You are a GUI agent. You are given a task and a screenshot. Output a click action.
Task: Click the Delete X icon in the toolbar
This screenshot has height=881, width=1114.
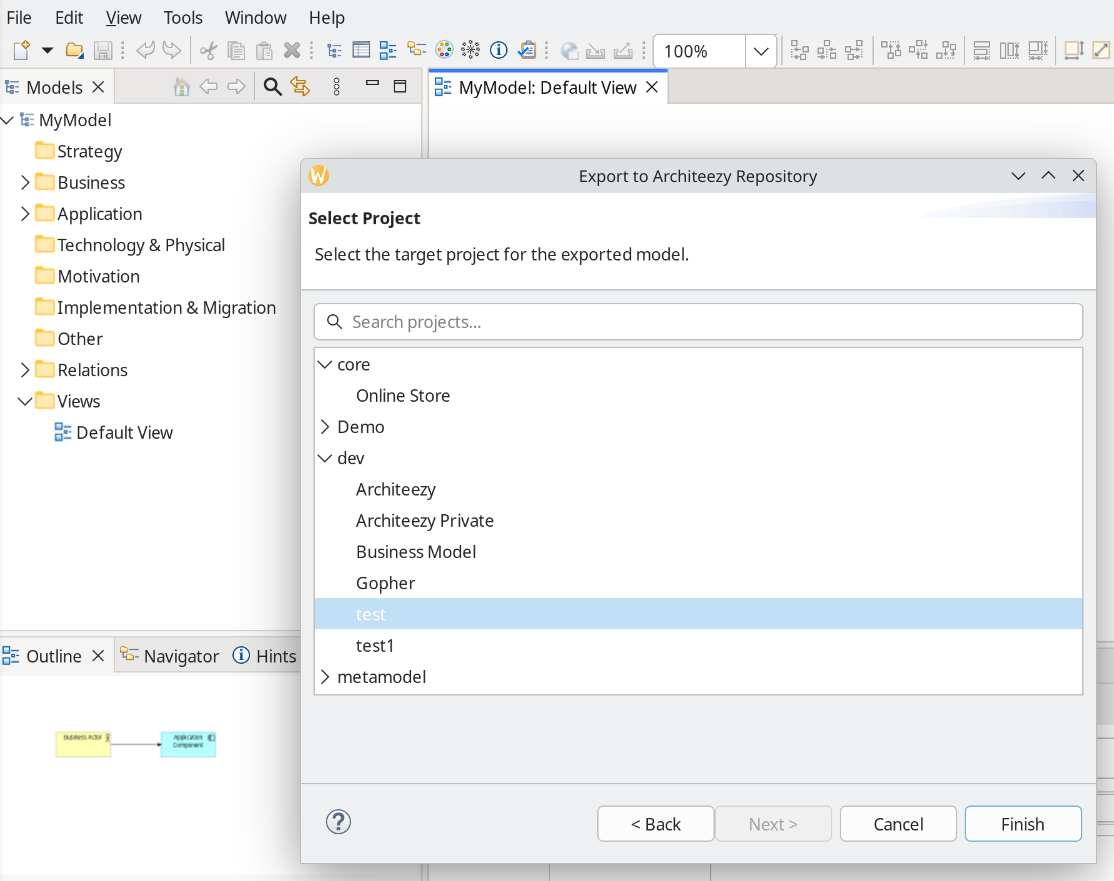291,50
